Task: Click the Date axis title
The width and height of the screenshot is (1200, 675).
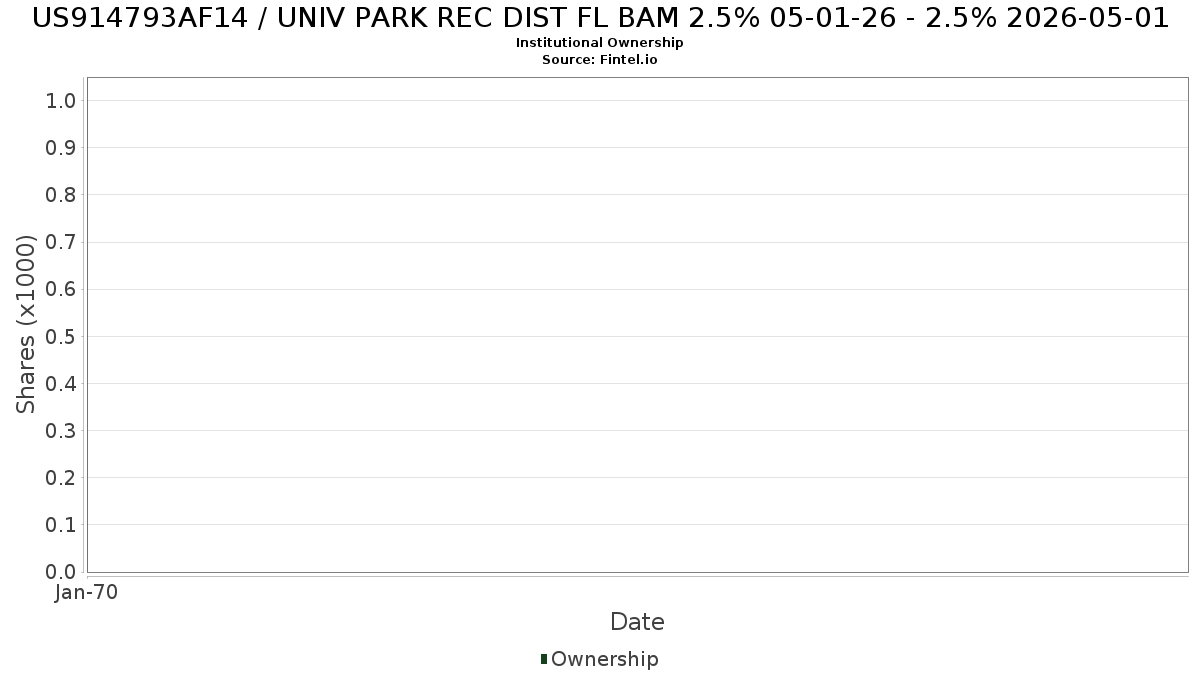Action: point(637,622)
